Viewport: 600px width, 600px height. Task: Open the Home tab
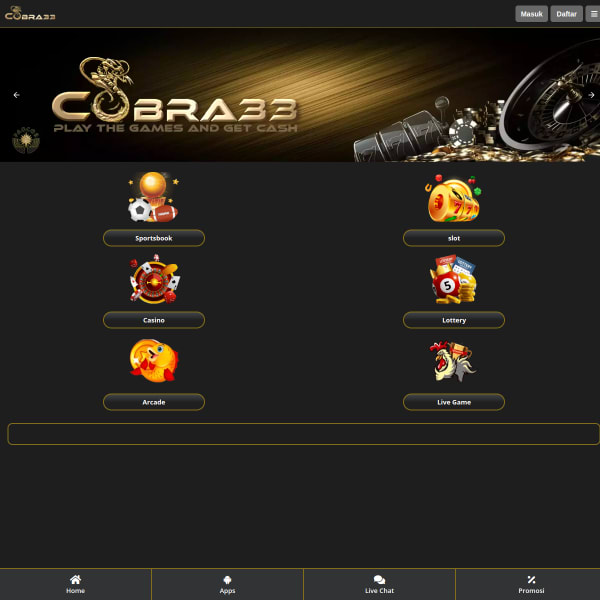coord(75,584)
